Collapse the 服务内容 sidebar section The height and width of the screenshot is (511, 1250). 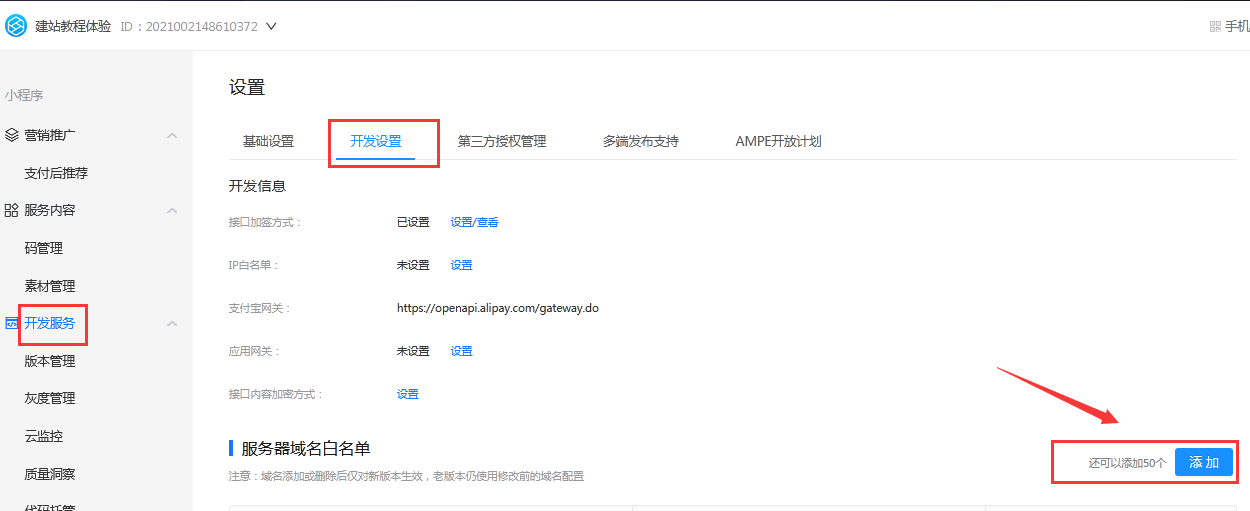coord(172,211)
